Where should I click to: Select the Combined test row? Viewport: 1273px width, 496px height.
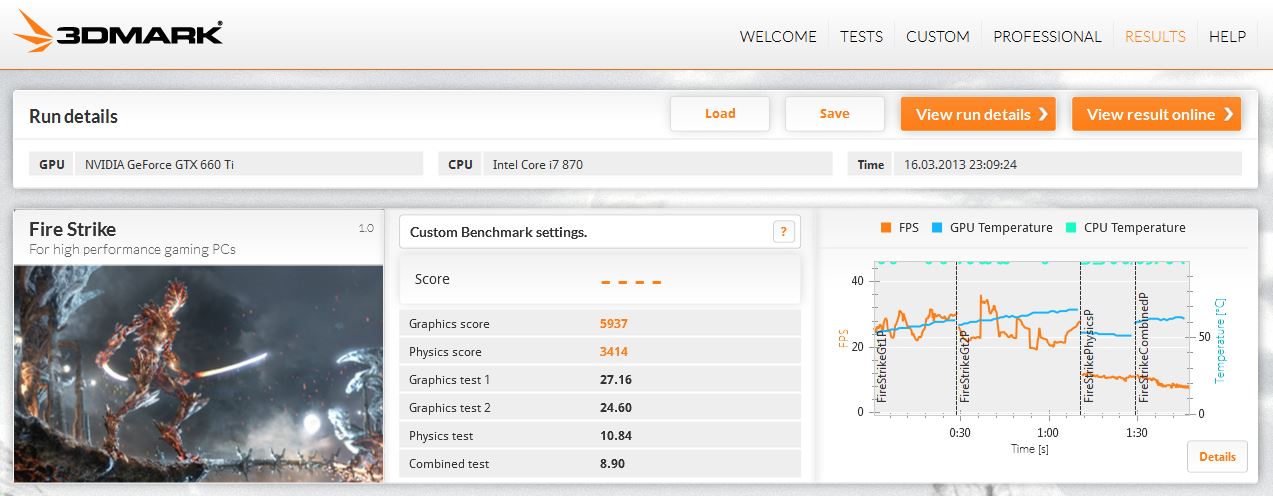point(600,464)
